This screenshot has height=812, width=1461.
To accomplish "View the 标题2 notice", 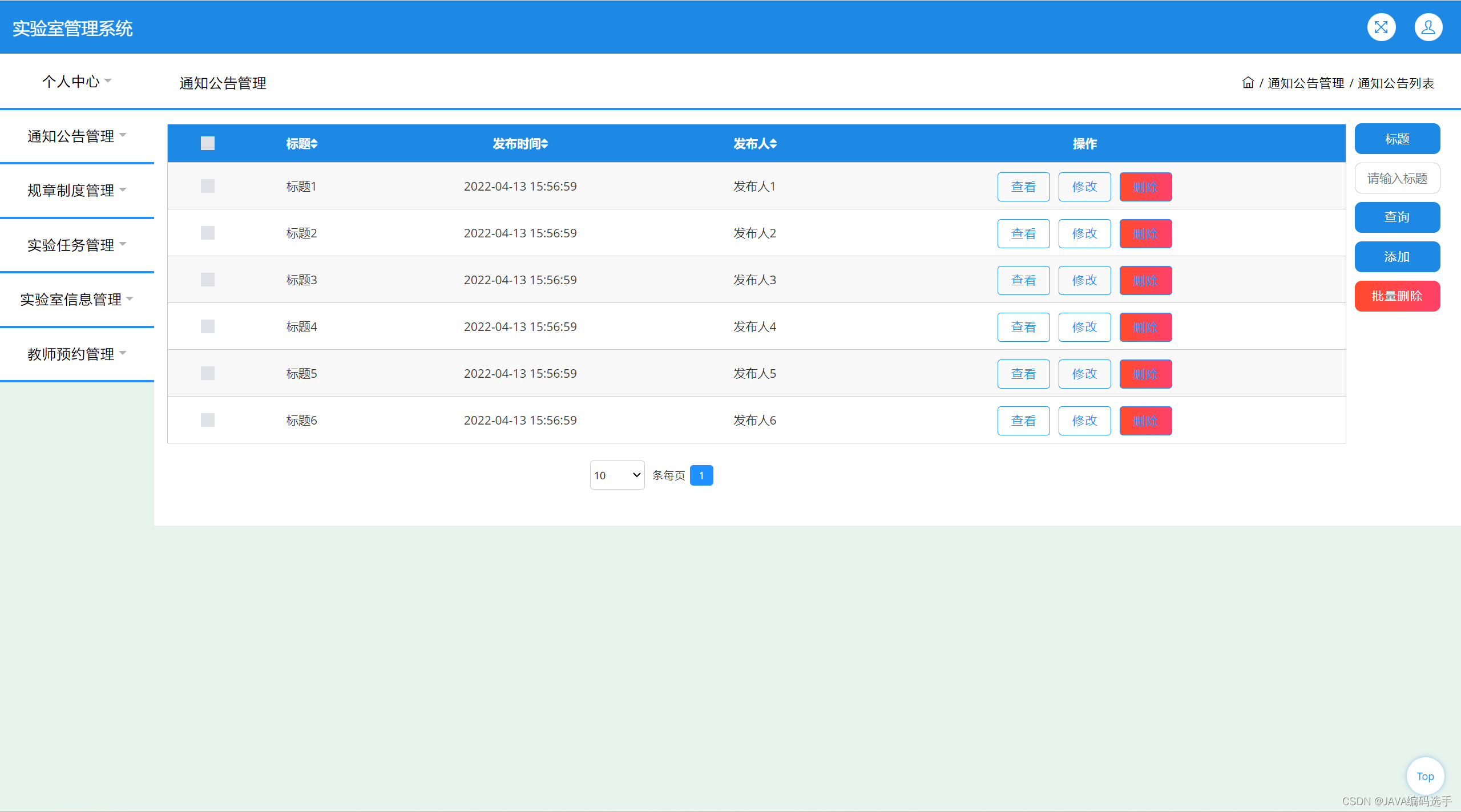I will click(x=1024, y=233).
